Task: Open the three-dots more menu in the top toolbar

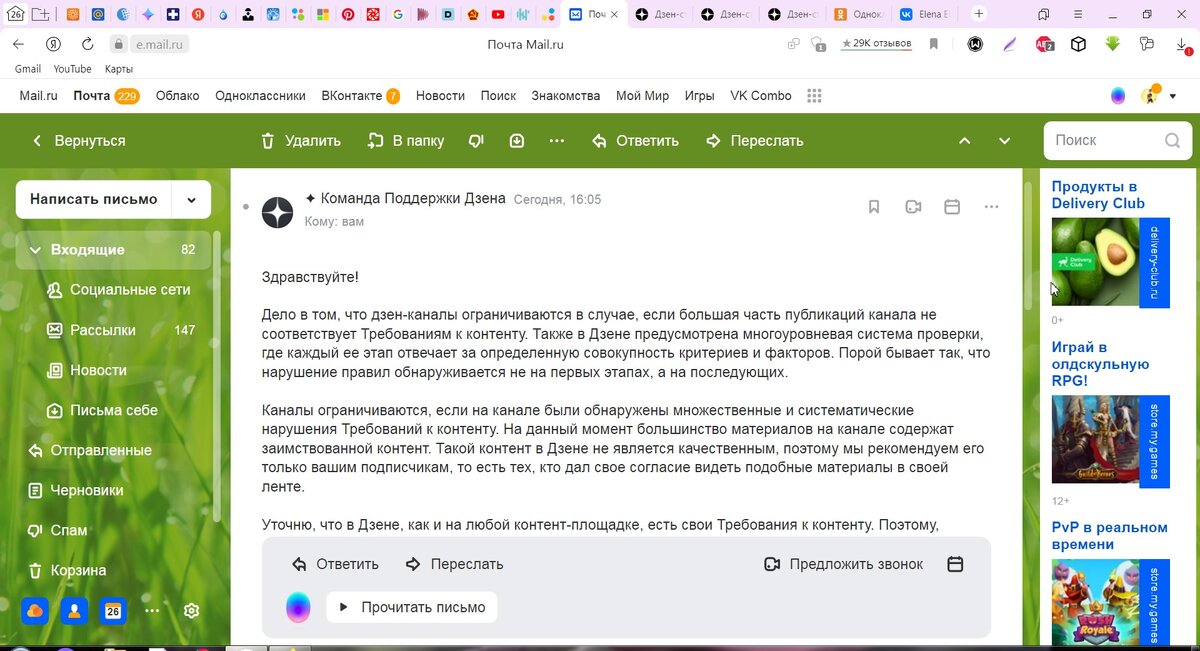Action: click(x=557, y=141)
